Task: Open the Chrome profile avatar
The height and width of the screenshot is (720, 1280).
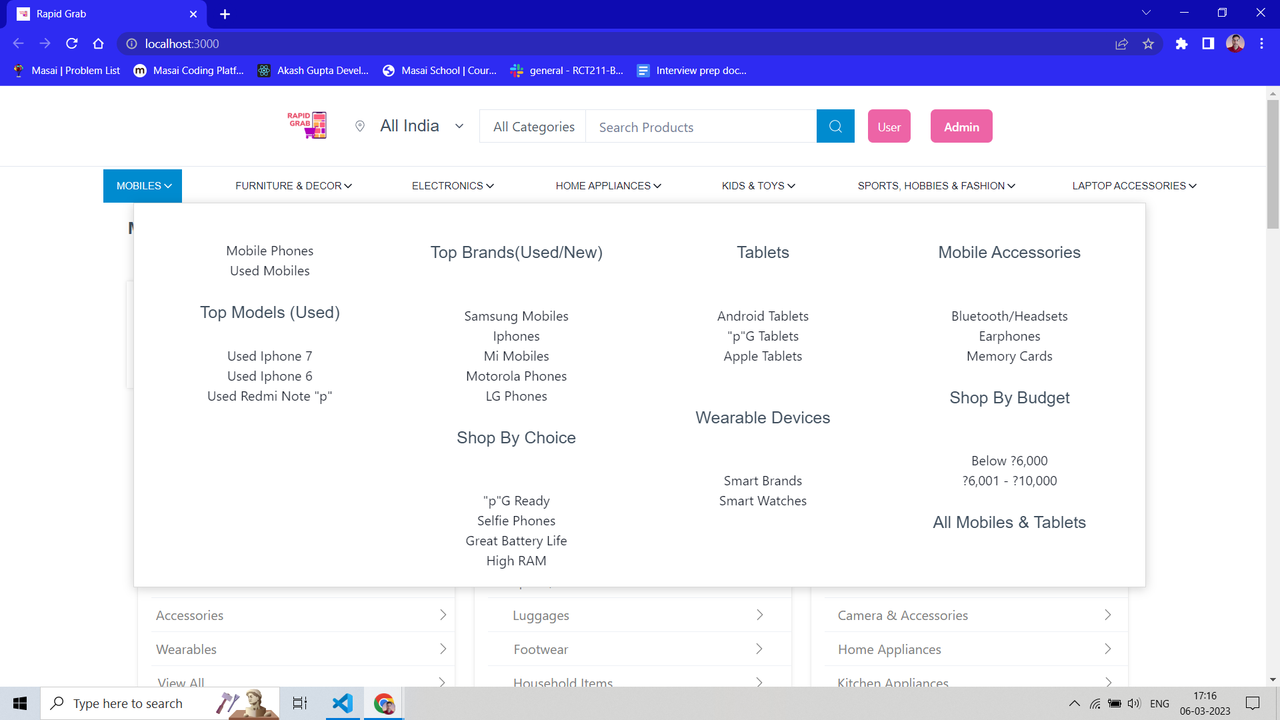Action: tap(1235, 44)
